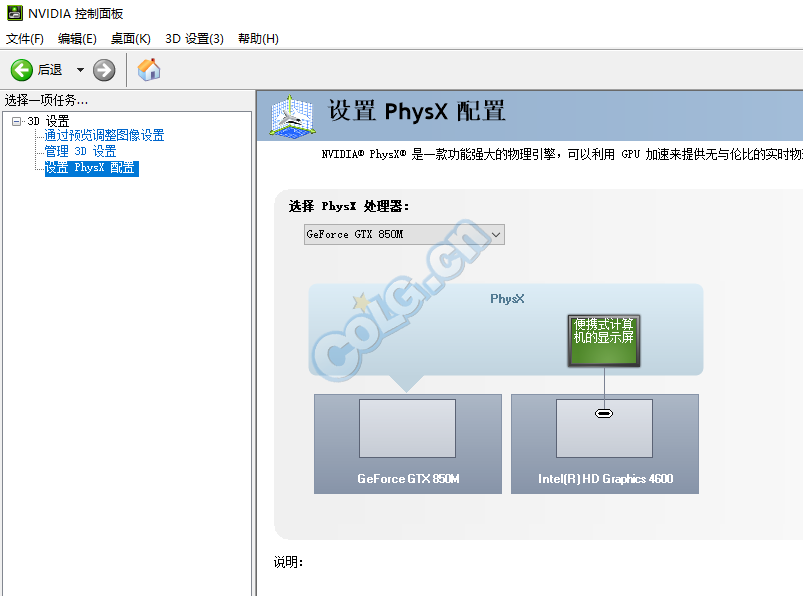The height and width of the screenshot is (596, 803).
Task: Open the 帮助(H) menu
Action: (x=258, y=39)
